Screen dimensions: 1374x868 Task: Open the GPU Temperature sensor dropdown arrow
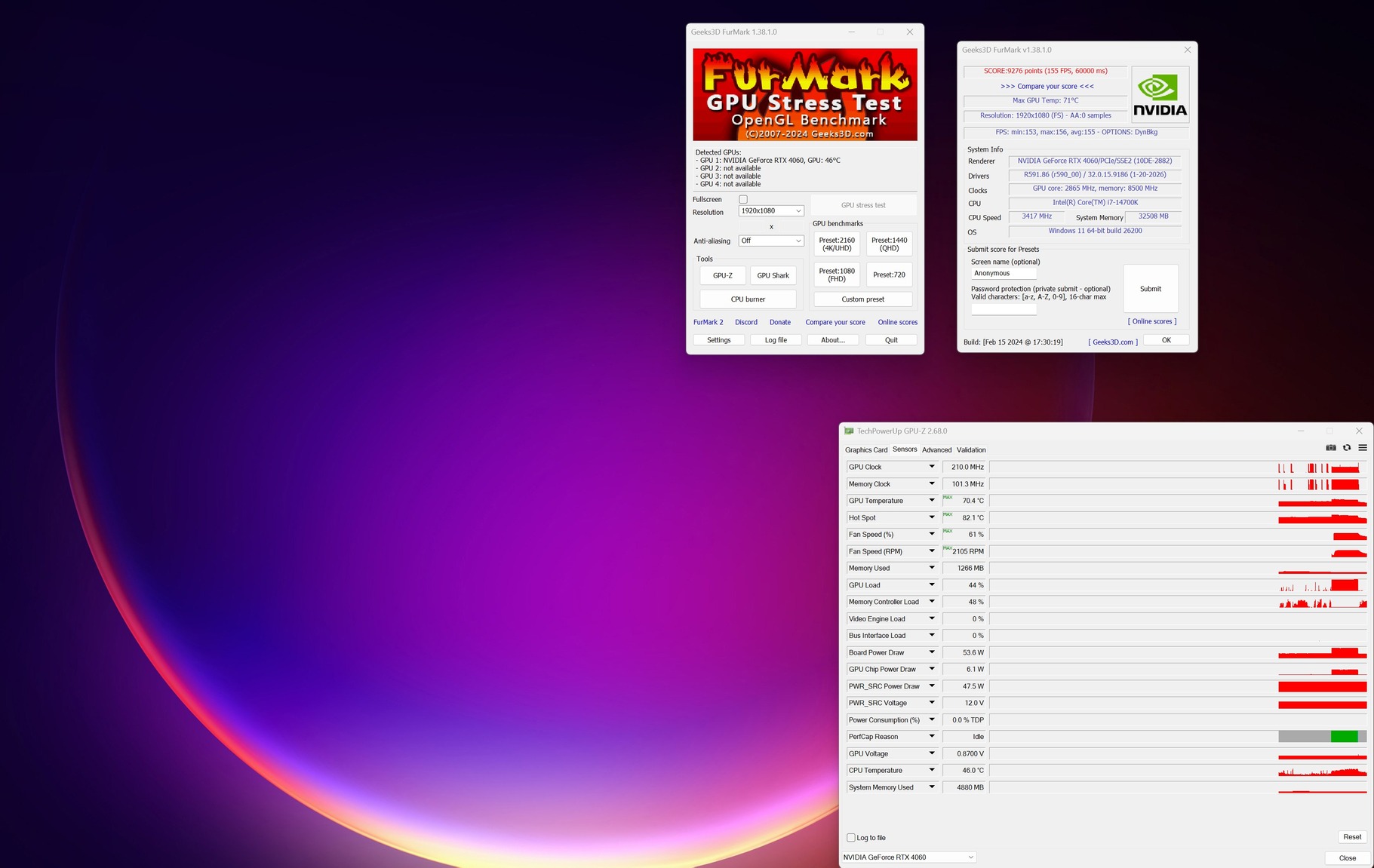[932, 501]
